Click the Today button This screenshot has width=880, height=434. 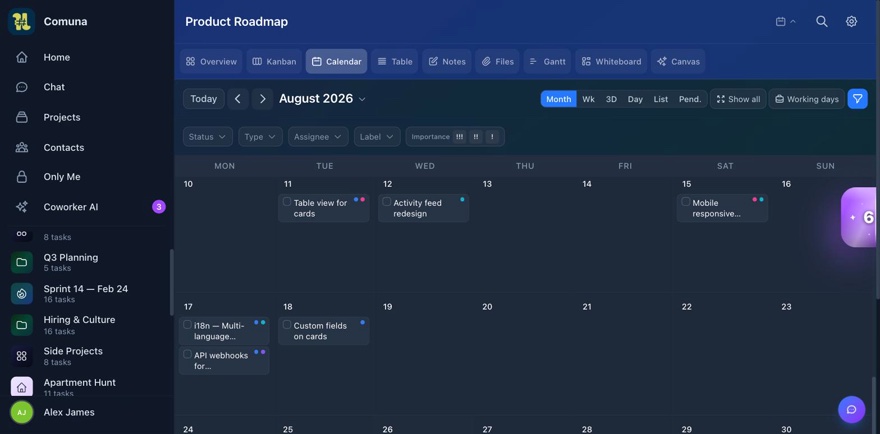pyautogui.click(x=204, y=99)
